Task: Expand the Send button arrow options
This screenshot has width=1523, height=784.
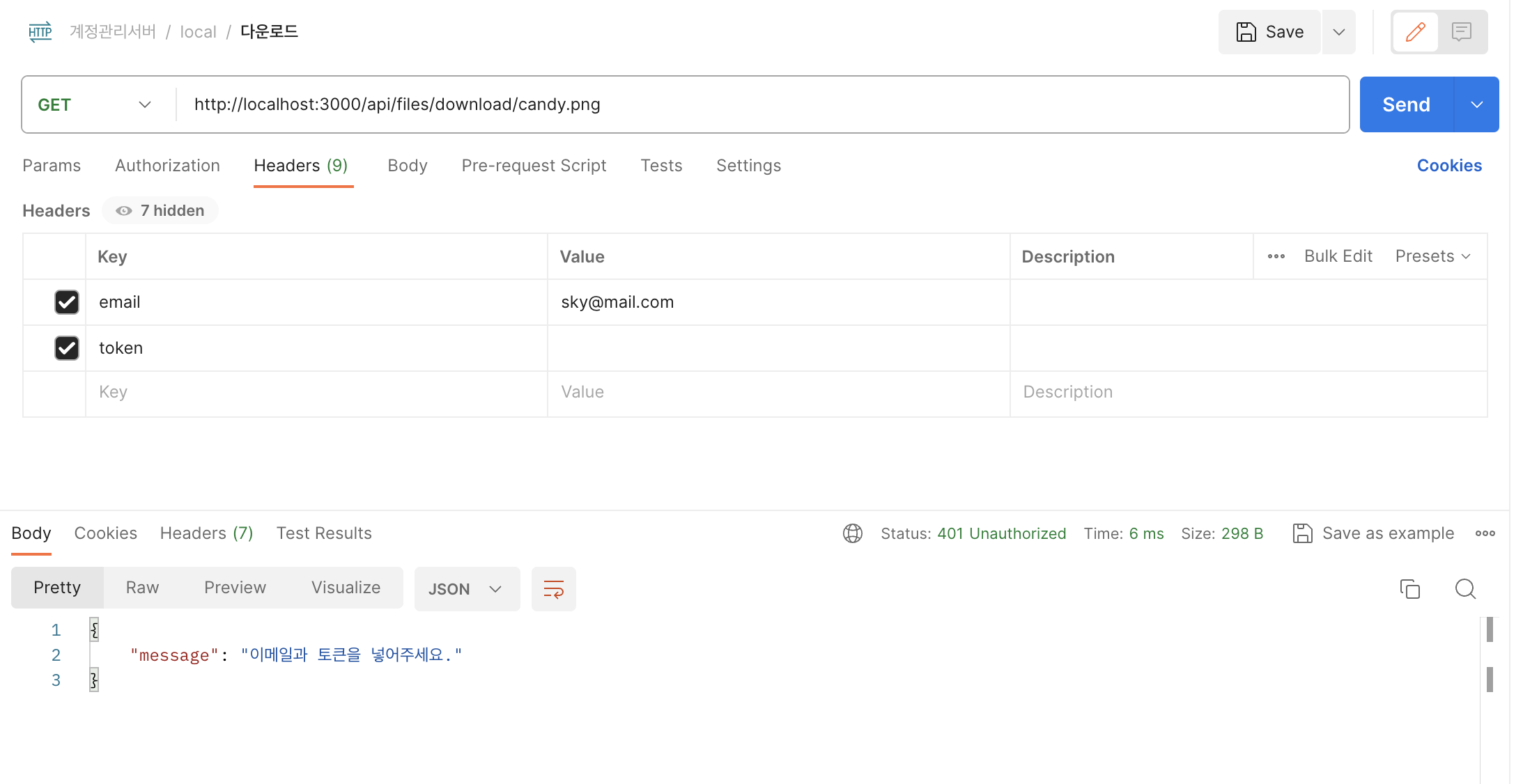Action: coord(1476,104)
